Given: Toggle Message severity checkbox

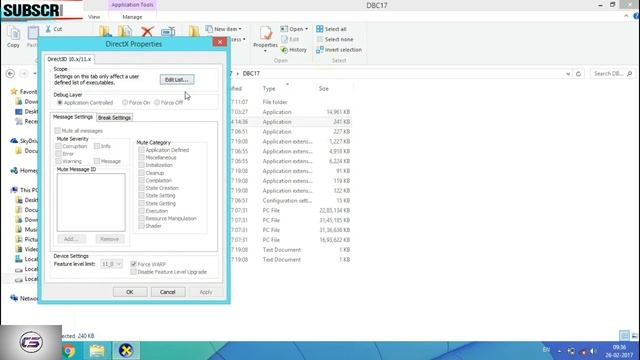Looking at the screenshot, I should coord(97,161).
